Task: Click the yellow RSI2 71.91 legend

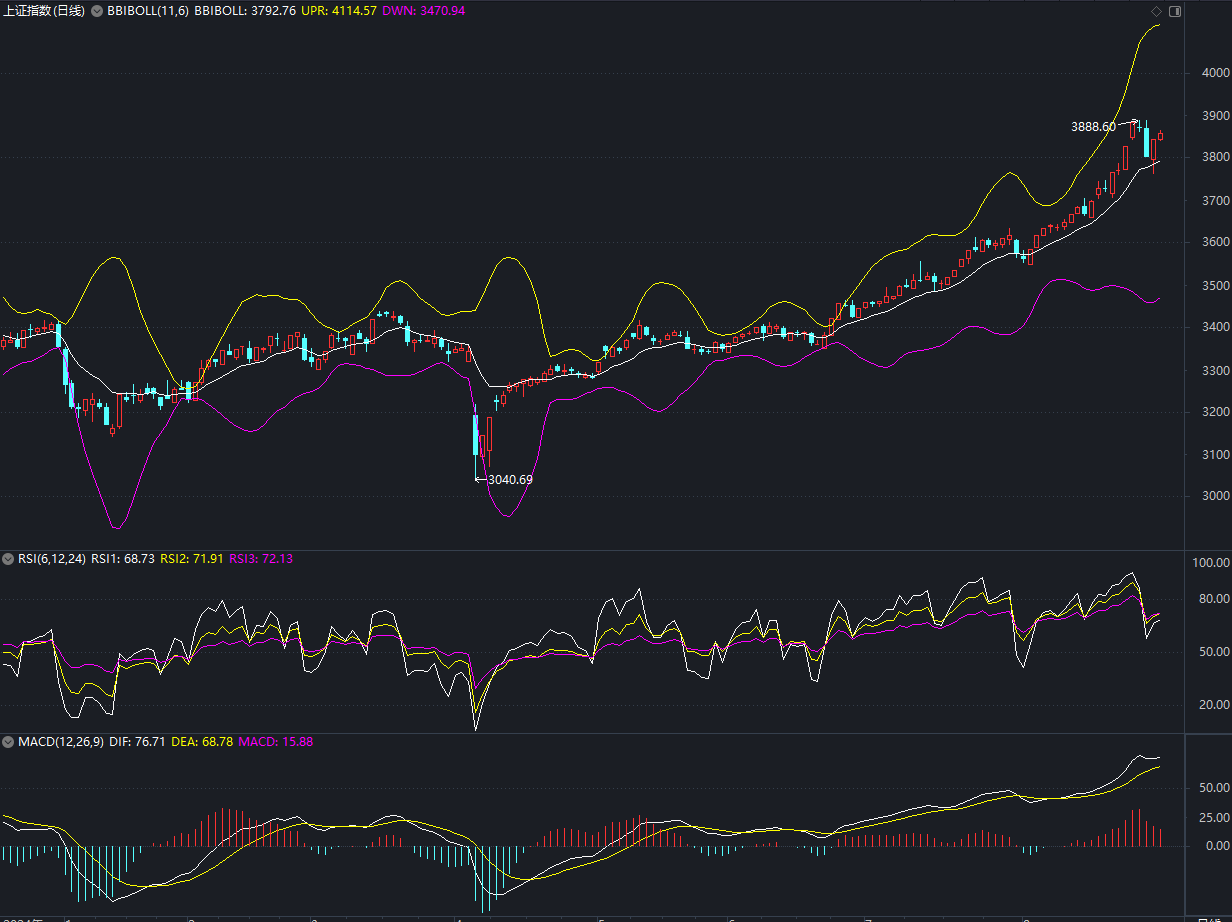Action: point(191,559)
